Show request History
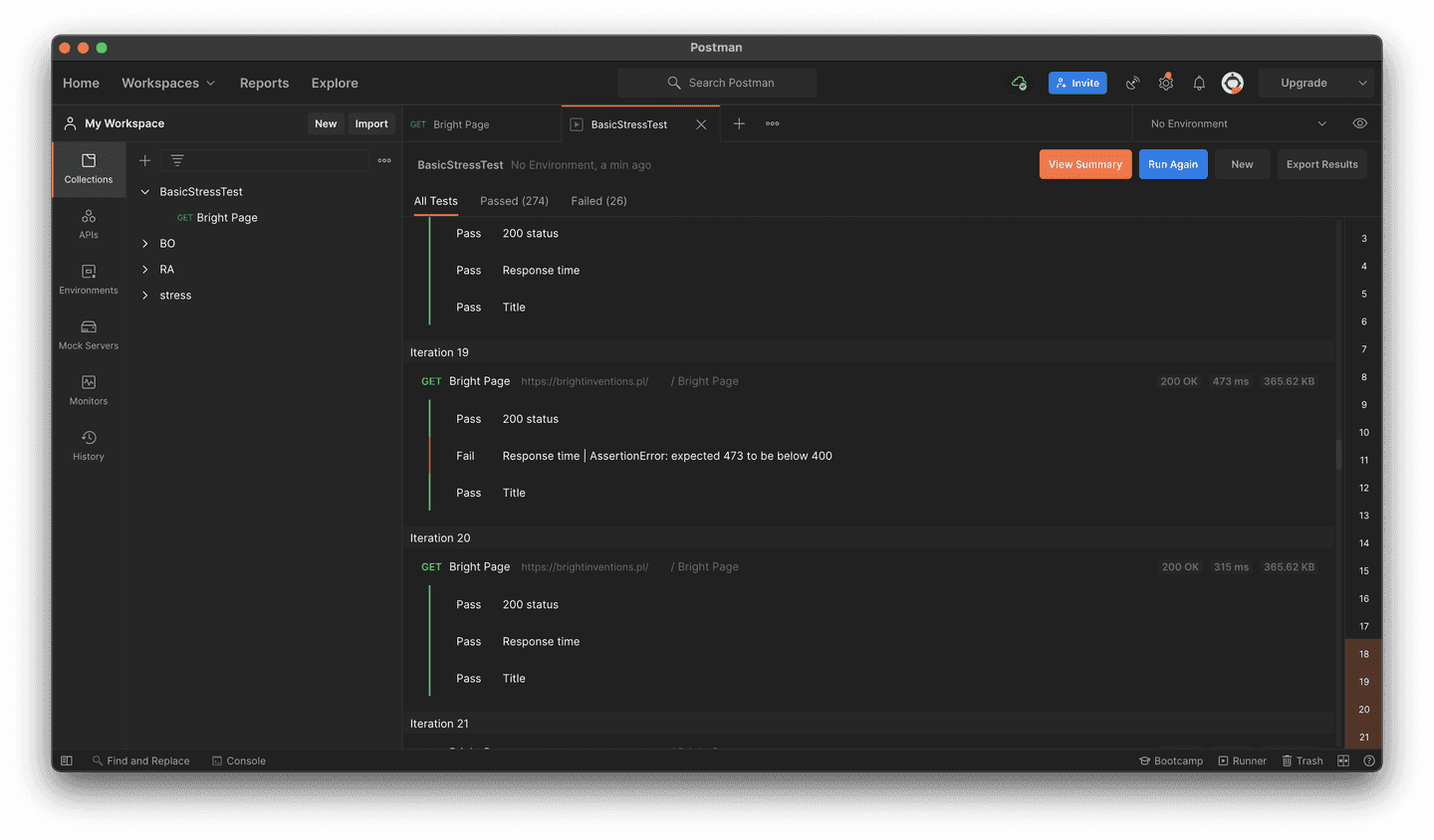This screenshot has height=840, width=1434. pyautogui.click(x=88, y=446)
